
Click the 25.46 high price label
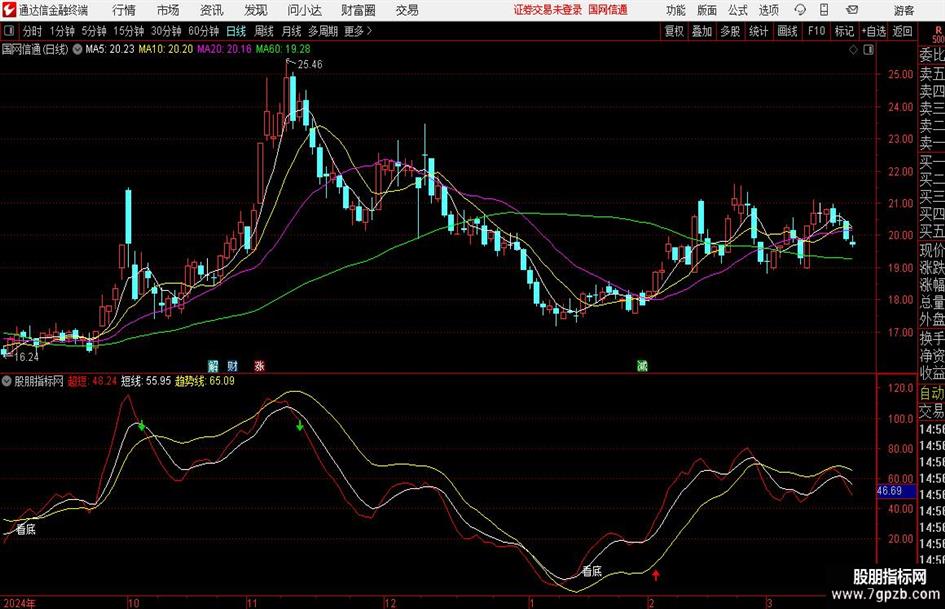point(310,64)
